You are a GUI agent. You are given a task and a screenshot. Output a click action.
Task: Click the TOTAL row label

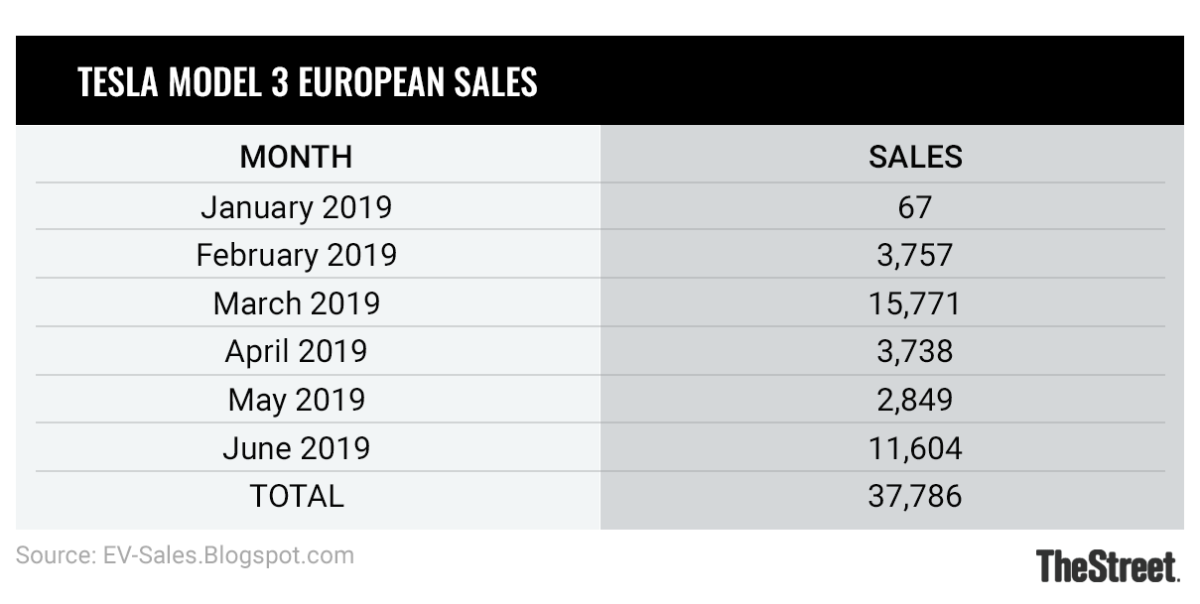point(296,496)
